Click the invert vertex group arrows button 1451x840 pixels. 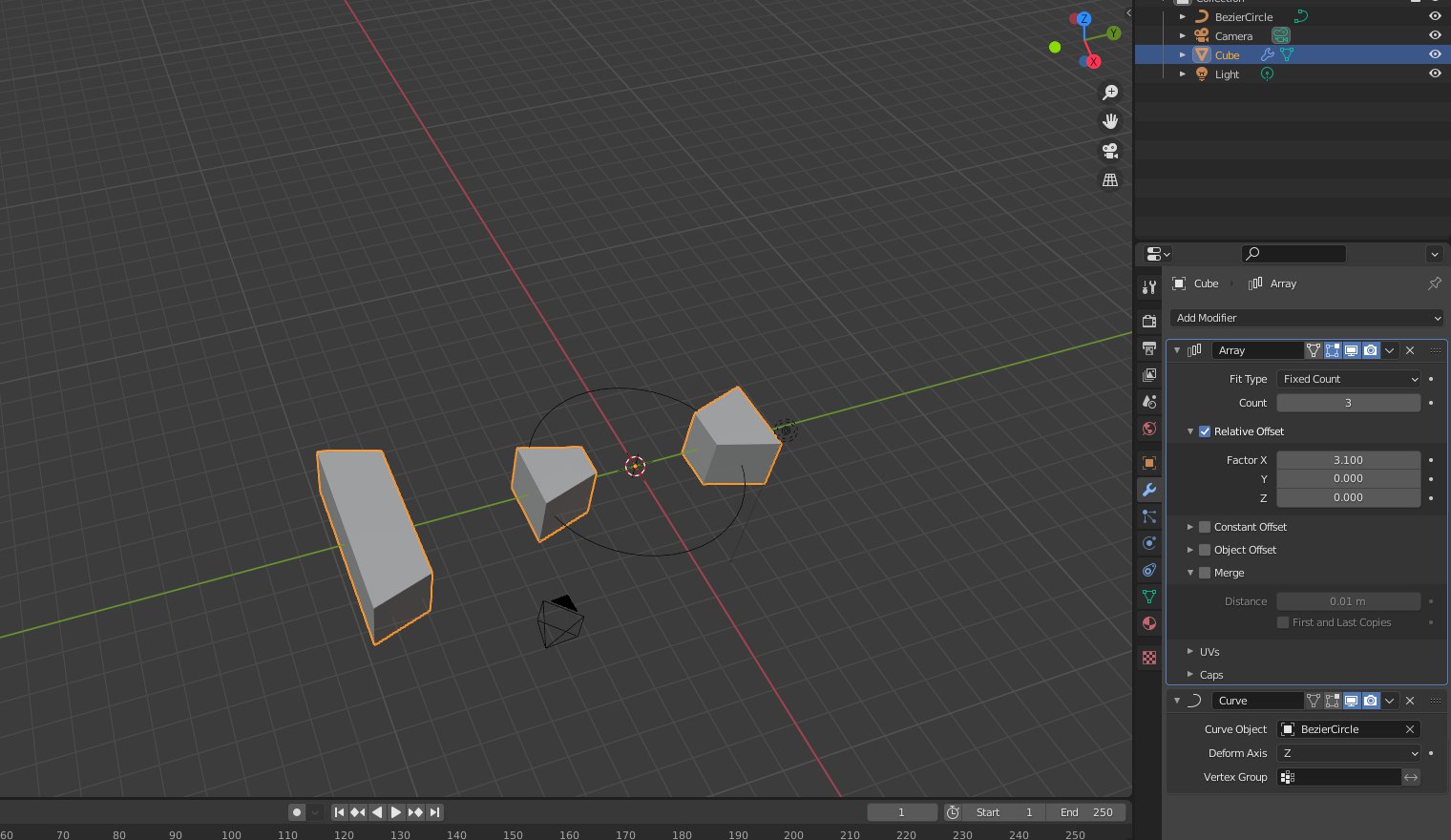1411,777
